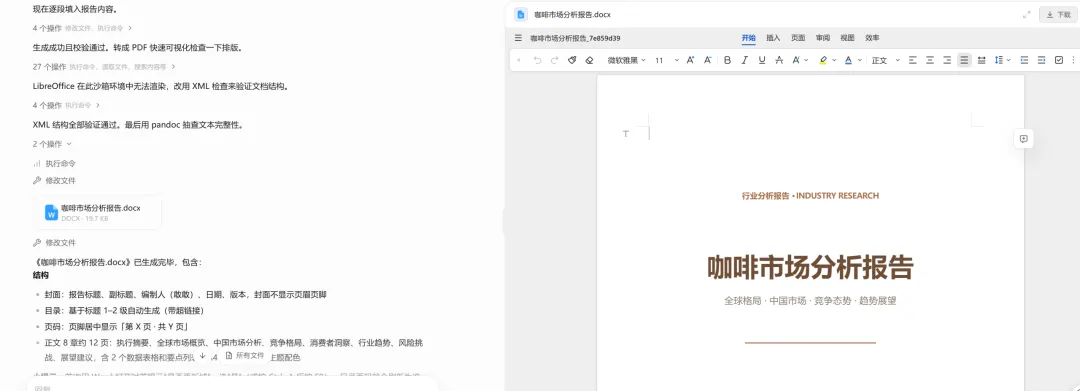Switch to the 效率 tab
Screen dimensions: 1080x391
click(872, 38)
